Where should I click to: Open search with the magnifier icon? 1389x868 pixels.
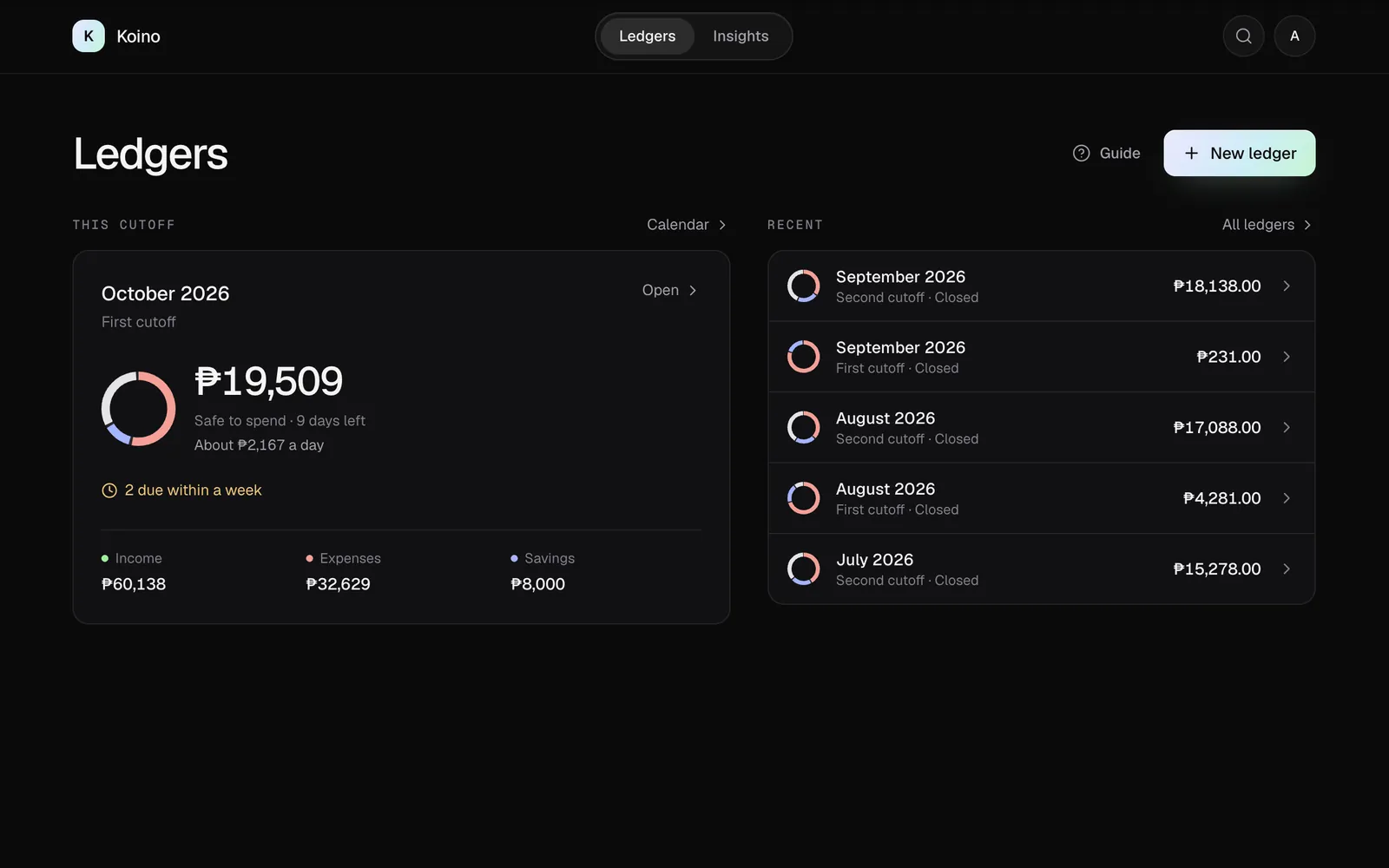(1243, 36)
